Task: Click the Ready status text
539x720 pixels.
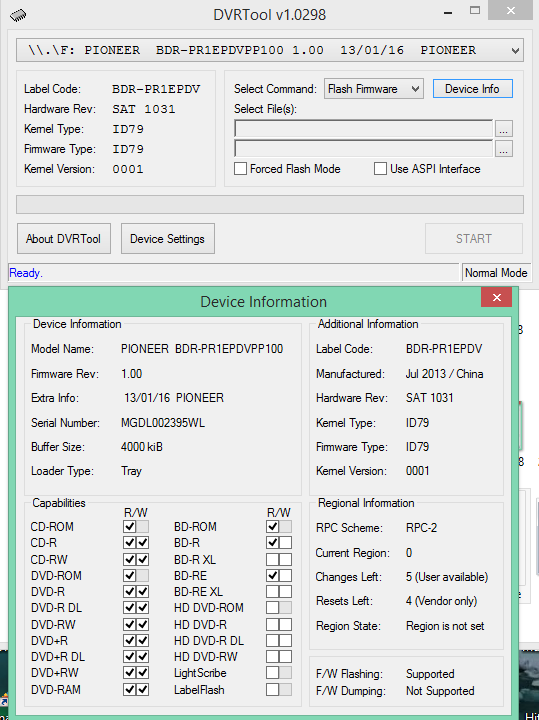Action: tap(26, 273)
